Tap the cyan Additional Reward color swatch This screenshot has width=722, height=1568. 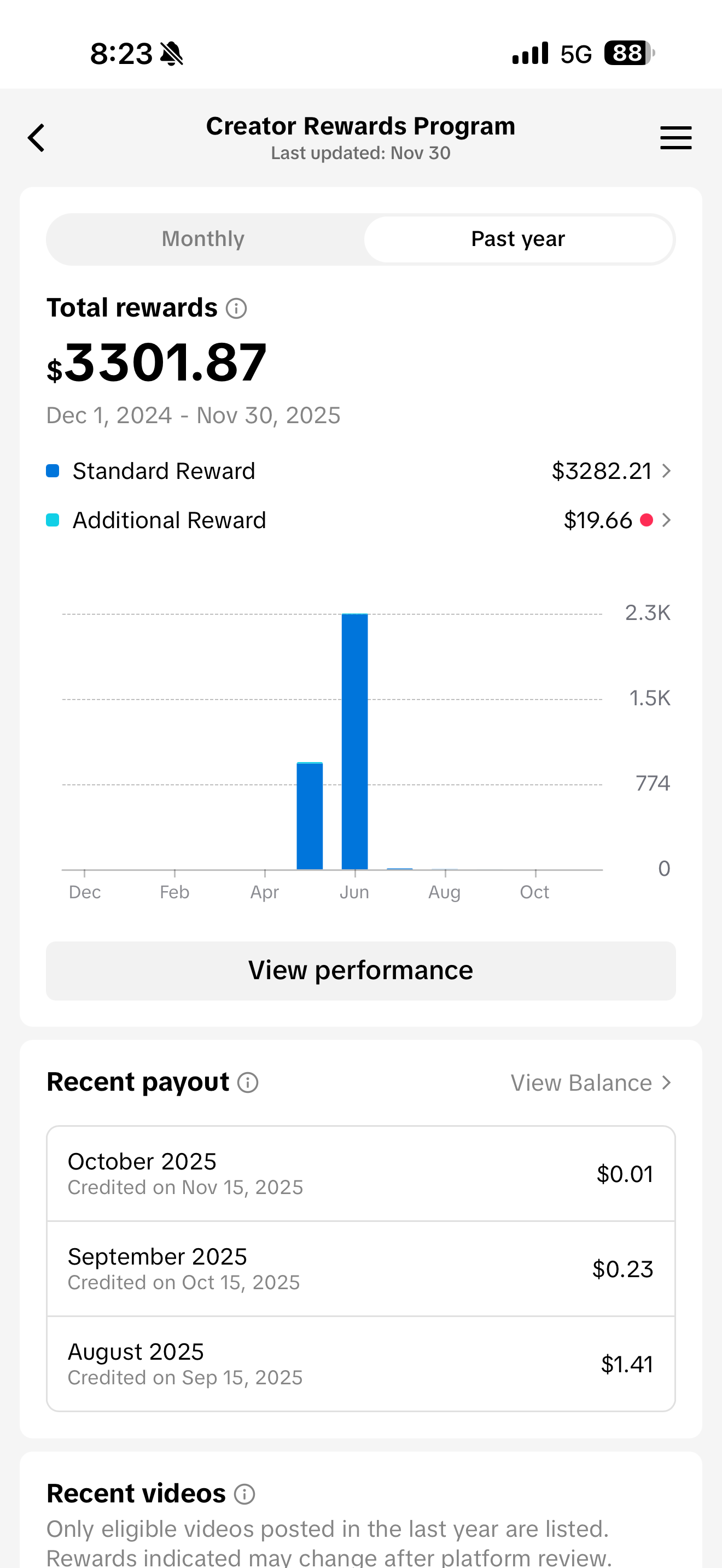(53, 520)
